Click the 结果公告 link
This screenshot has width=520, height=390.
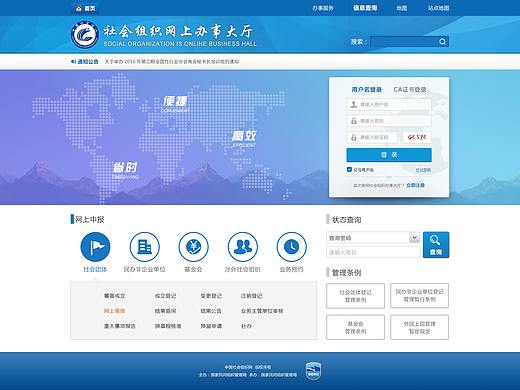pos(211,311)
